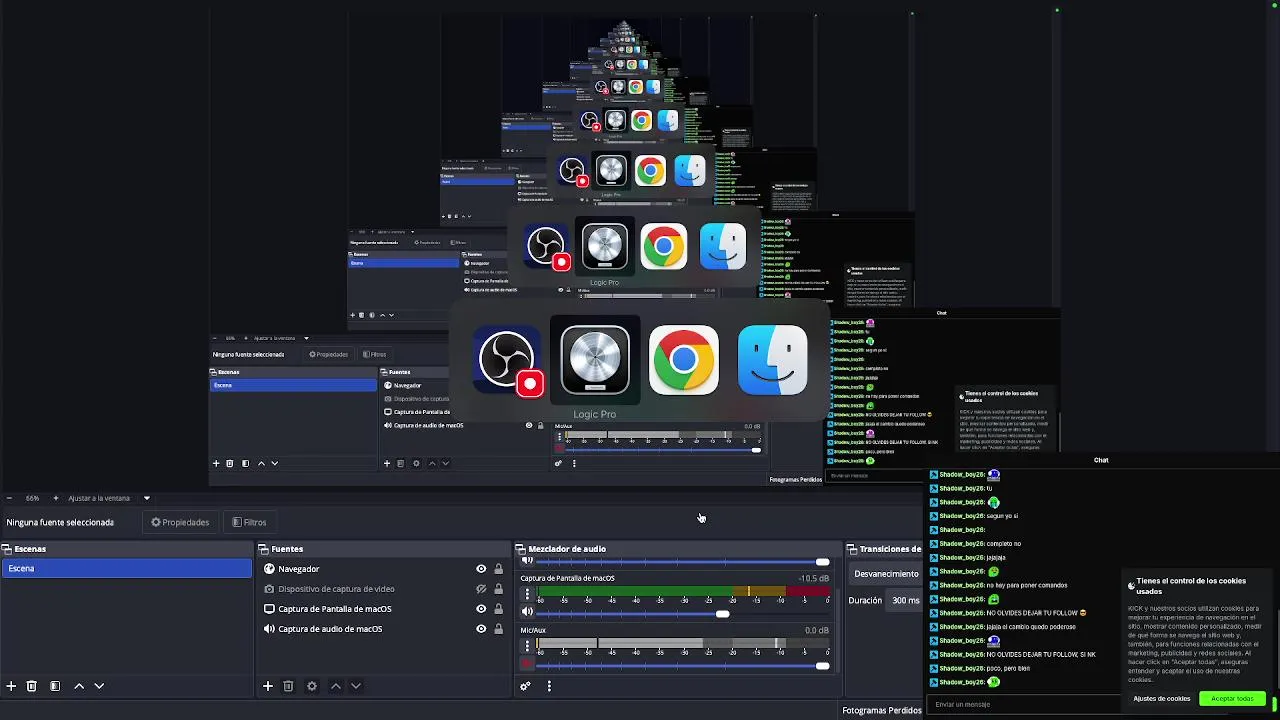Unmute the Mic/Aux channel
This screenshot has width=1280, height=720.
pyautogui.click(x=527, y=664)
